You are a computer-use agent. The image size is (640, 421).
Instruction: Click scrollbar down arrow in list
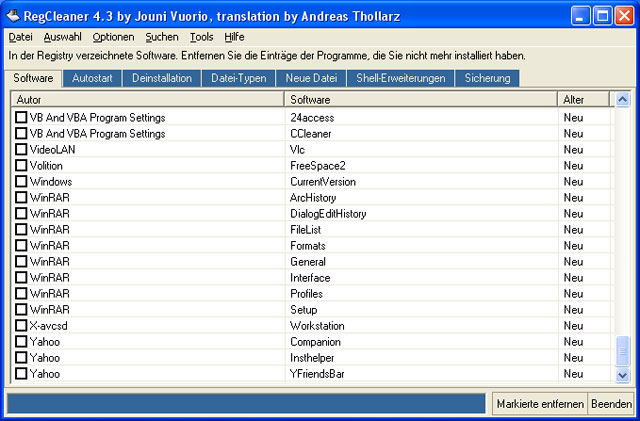tap(623, 374)
